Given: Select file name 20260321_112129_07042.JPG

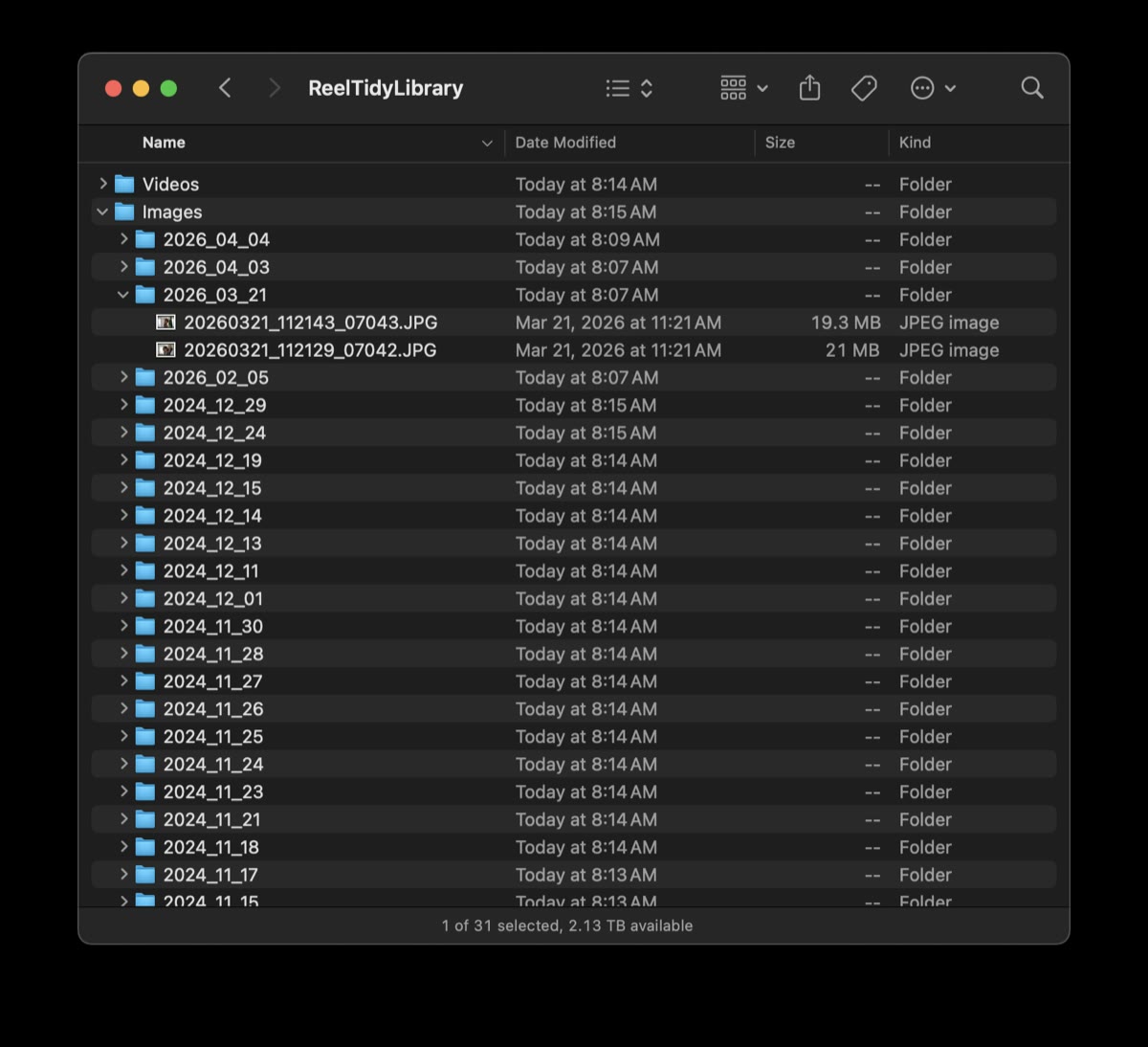Looking at the screenshot, I should (x=310, y=350).
